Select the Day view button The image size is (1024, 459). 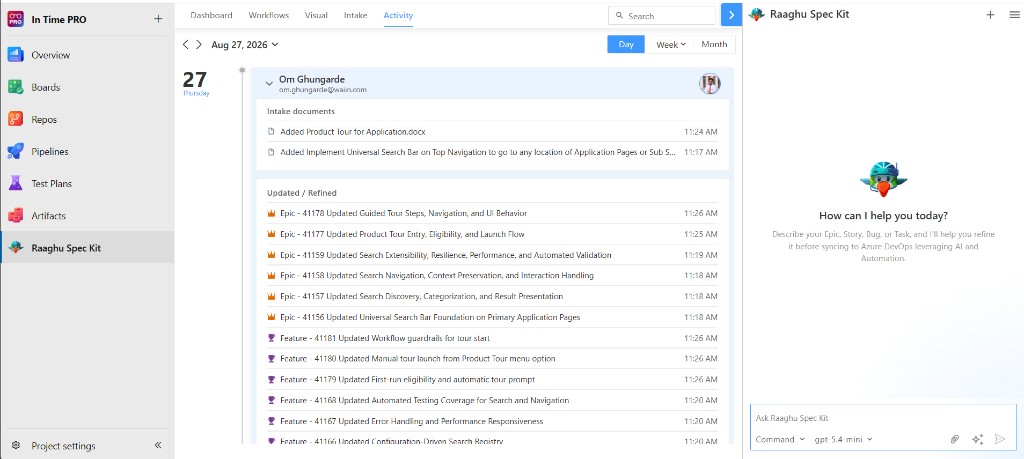coord(626,44)
